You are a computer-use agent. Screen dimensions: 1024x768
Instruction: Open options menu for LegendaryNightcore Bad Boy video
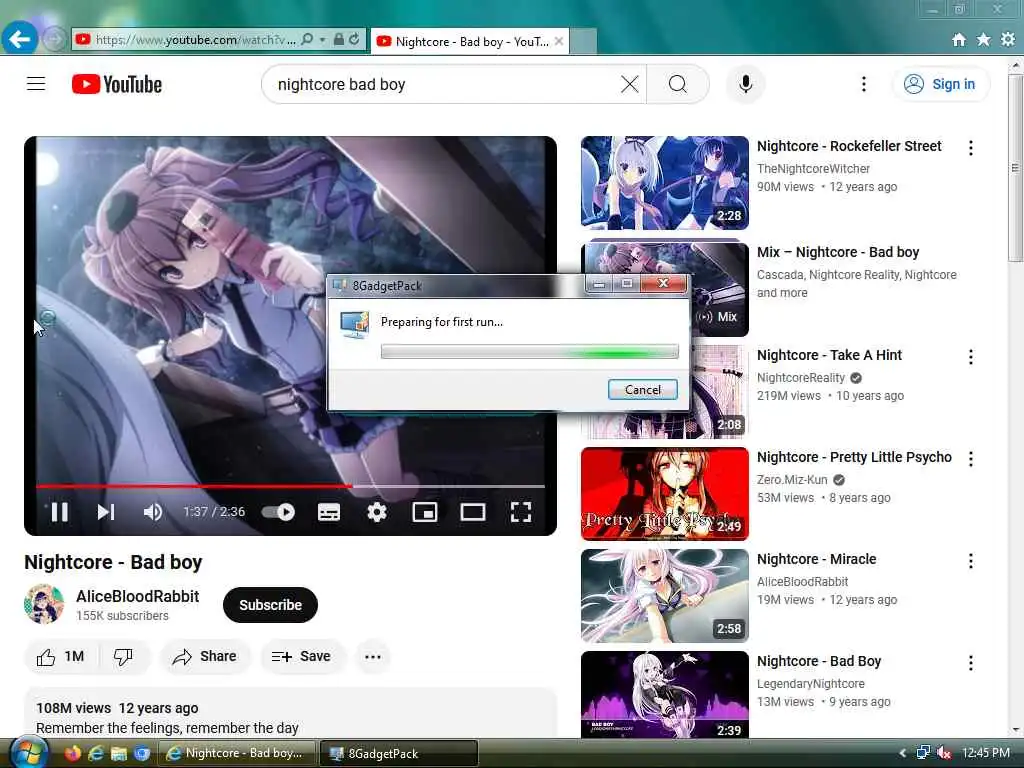pos(970,663)
